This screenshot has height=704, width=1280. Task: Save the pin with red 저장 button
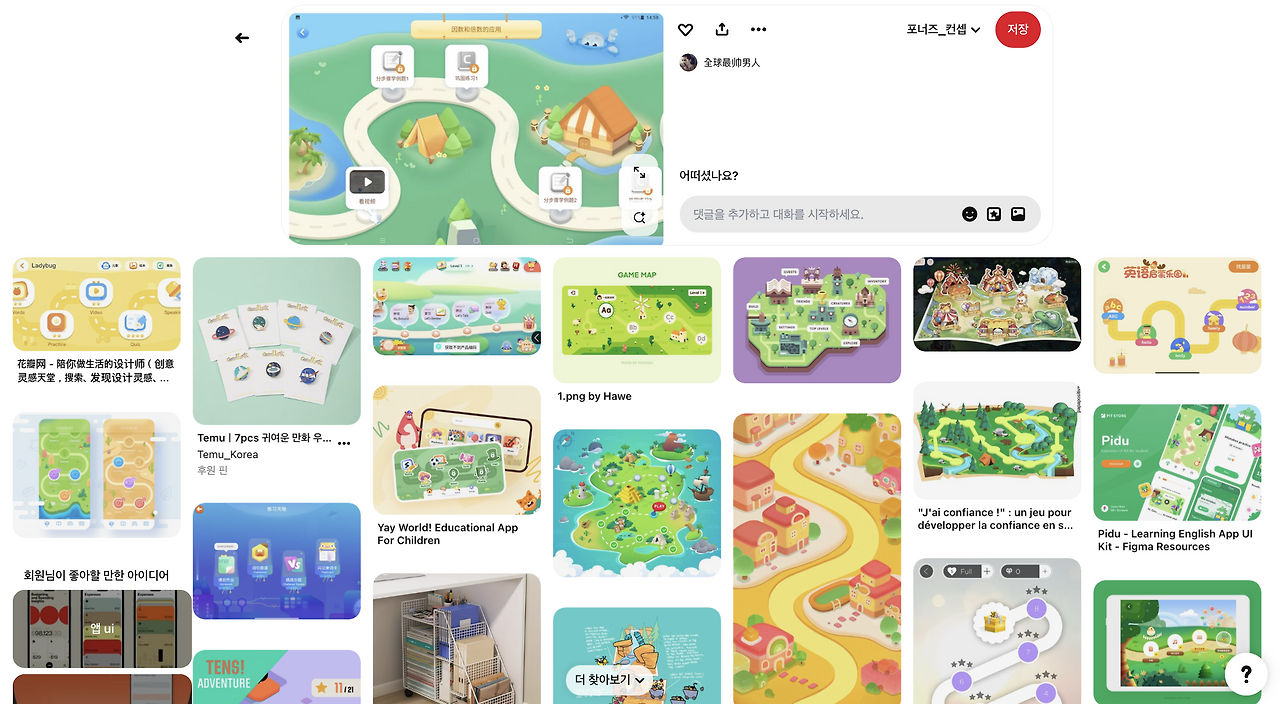1018,30
